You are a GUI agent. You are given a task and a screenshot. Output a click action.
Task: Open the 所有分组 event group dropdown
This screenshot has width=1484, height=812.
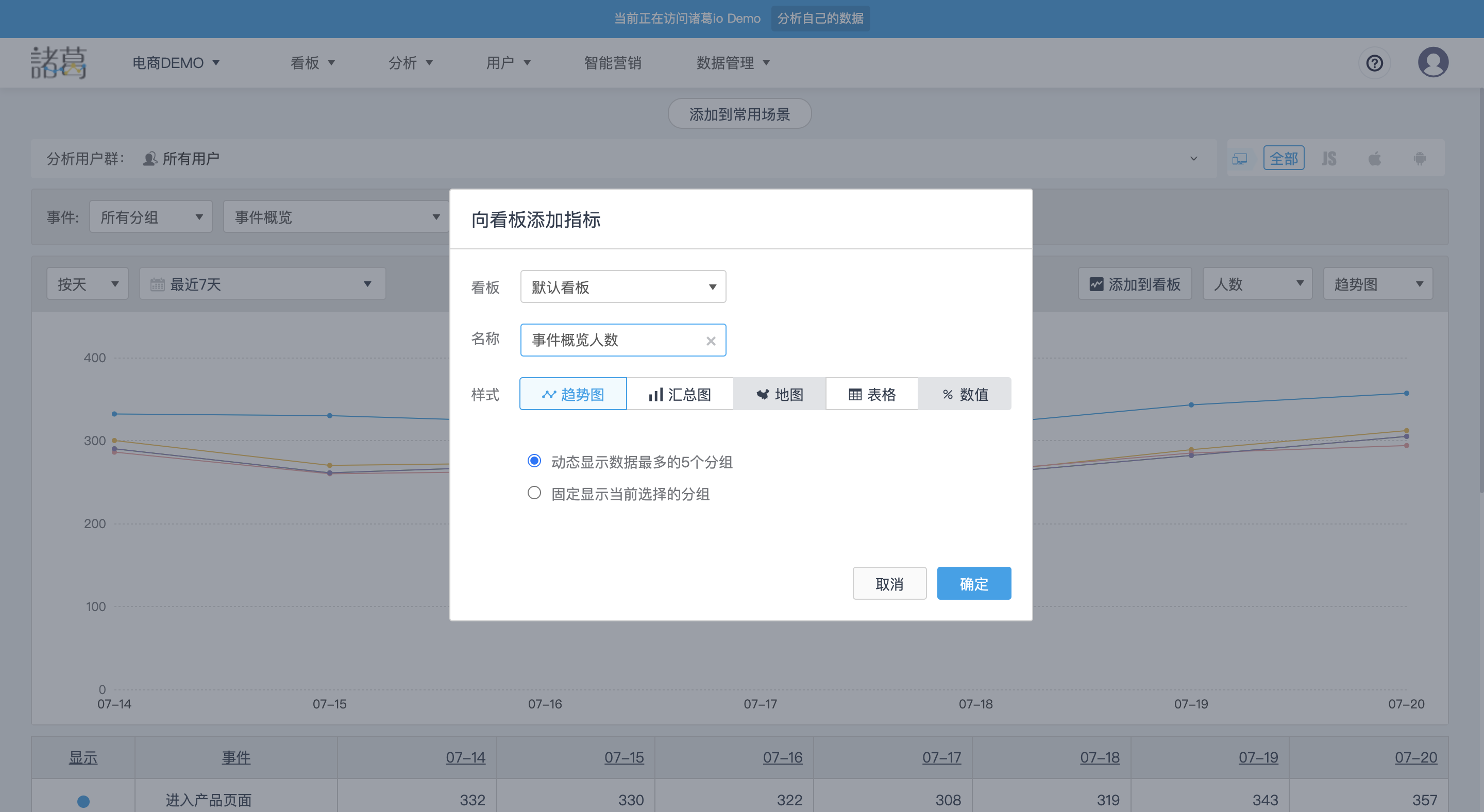(x=151, y=217)
